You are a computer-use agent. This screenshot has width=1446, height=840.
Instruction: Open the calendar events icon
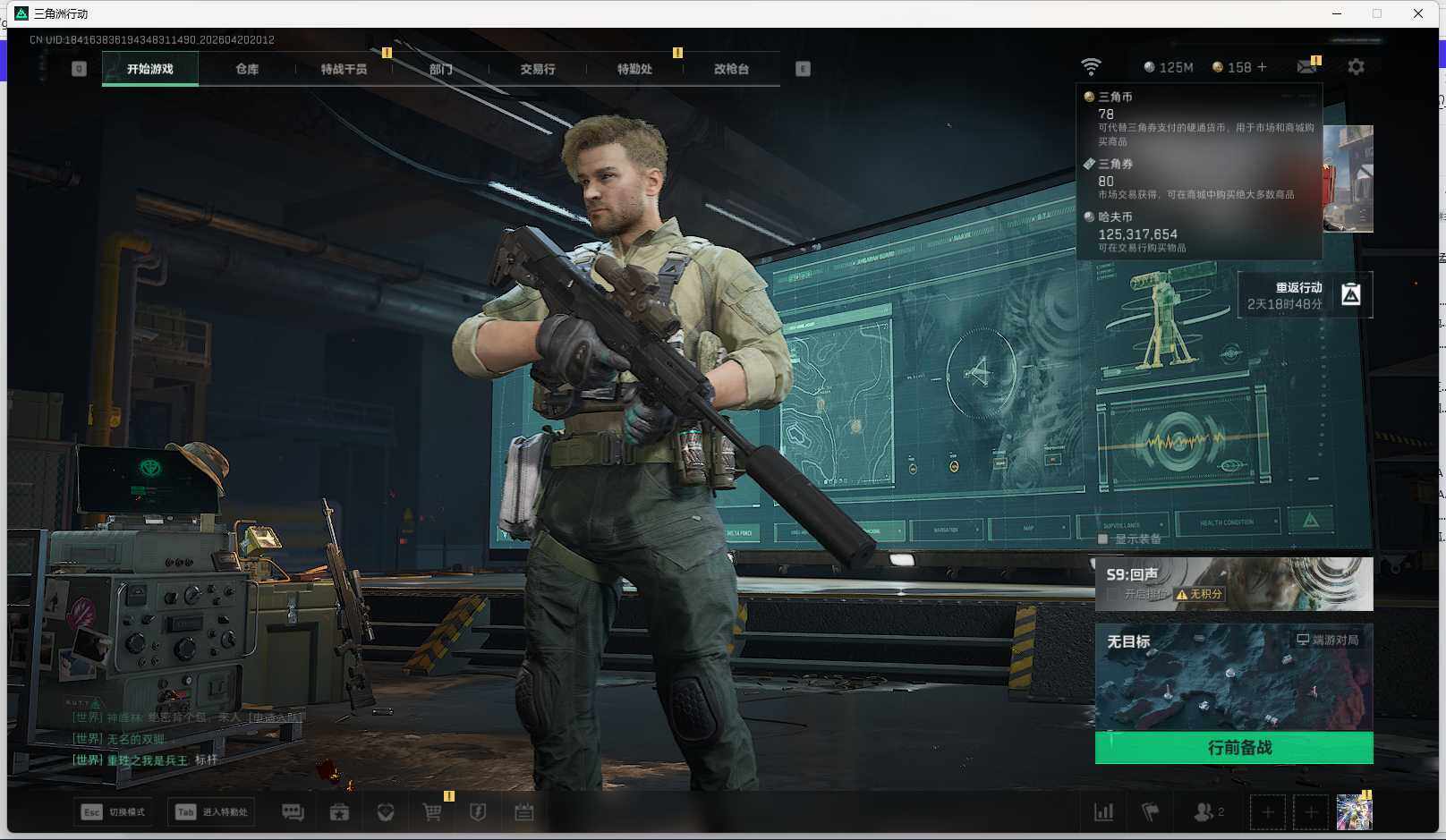pyautogui.click(x=524, y=812)
